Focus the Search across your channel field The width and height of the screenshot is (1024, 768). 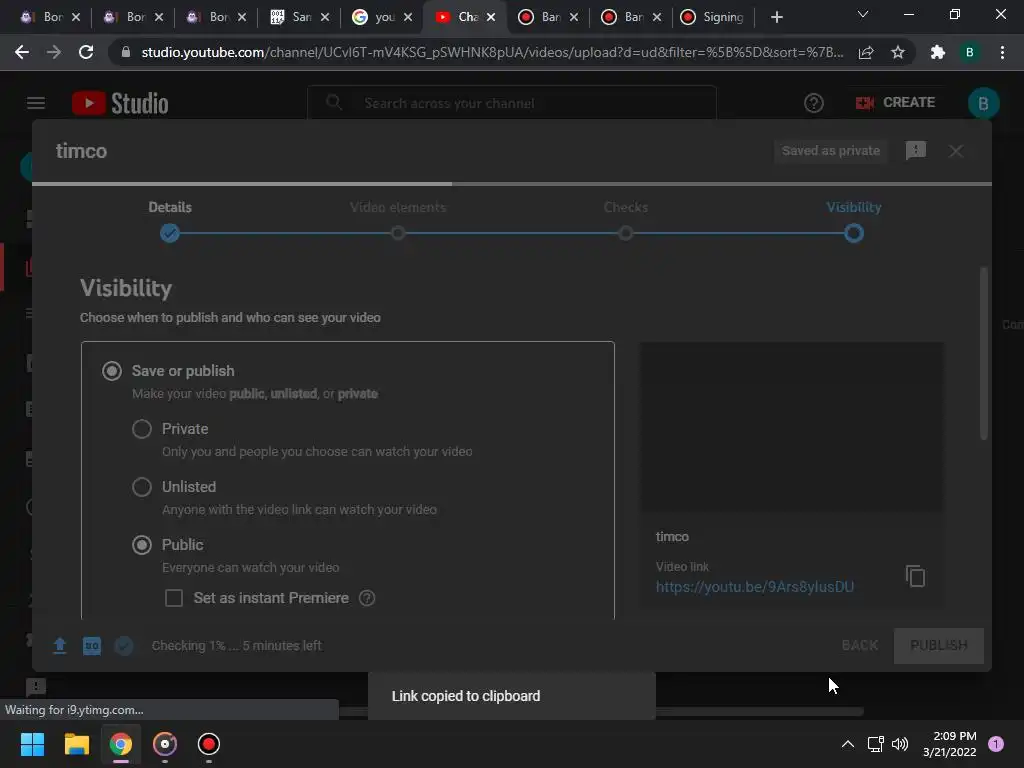(512, 103)
